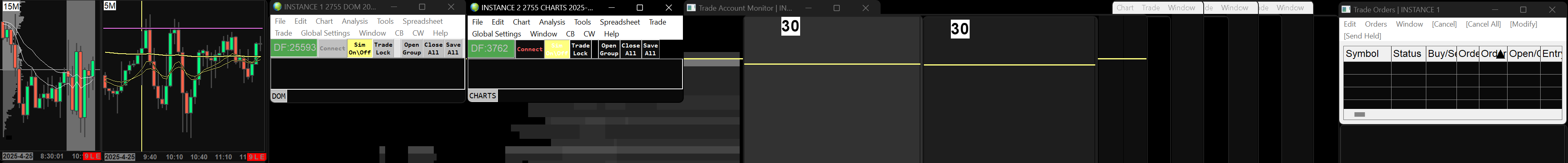Viewport: 1568px width, 163px height.
Task: Select the CHARTS tab in INSTANCE 2
Action: click(x=483, y=95)
